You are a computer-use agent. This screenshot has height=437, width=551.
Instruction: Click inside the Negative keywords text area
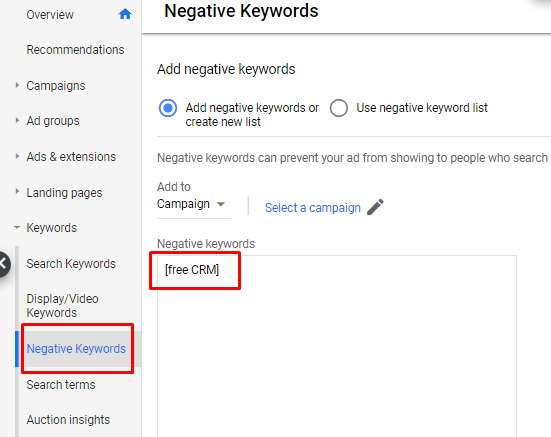[337, 346]
